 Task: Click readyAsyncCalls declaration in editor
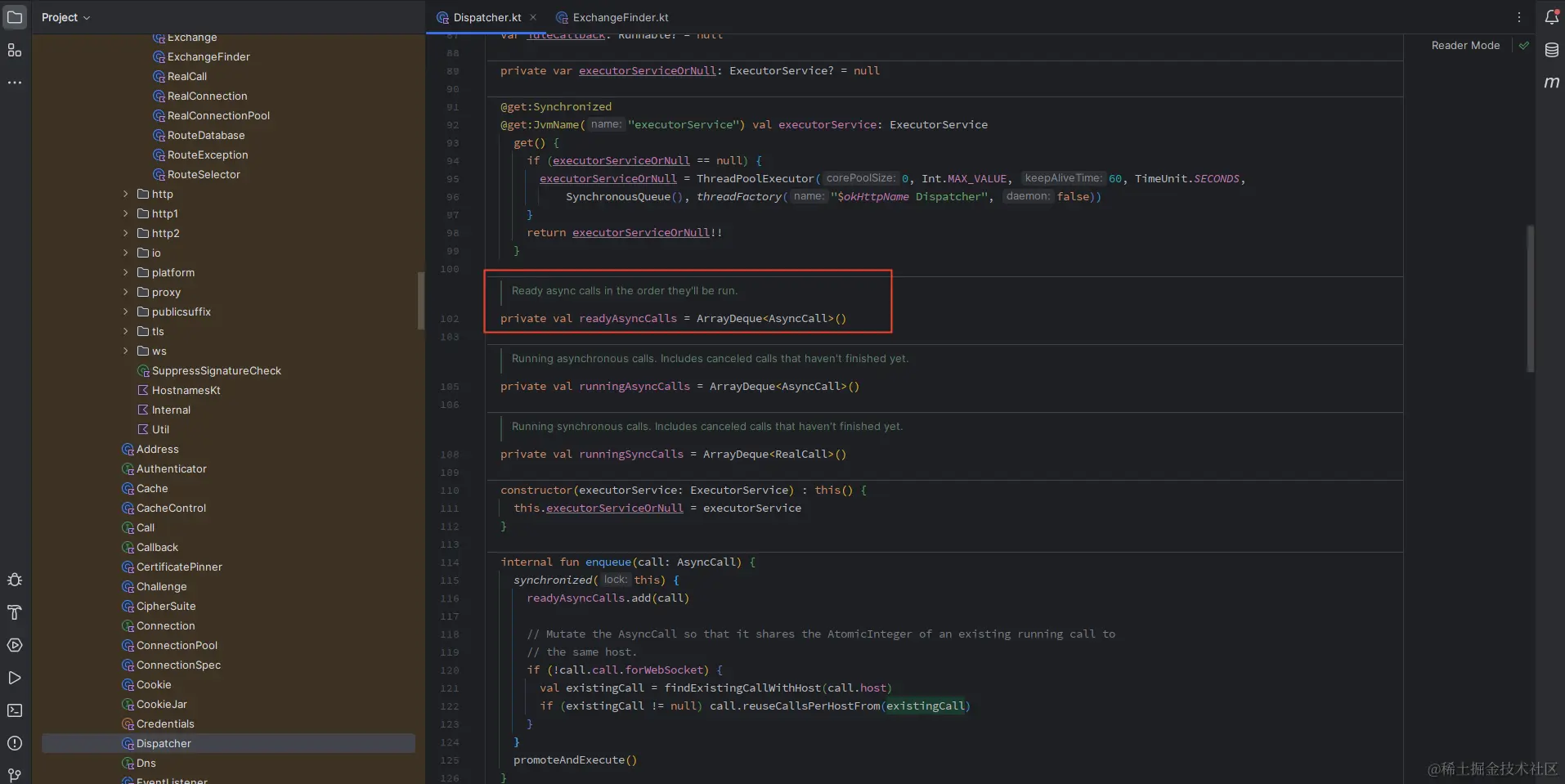(x=628, y=319)
